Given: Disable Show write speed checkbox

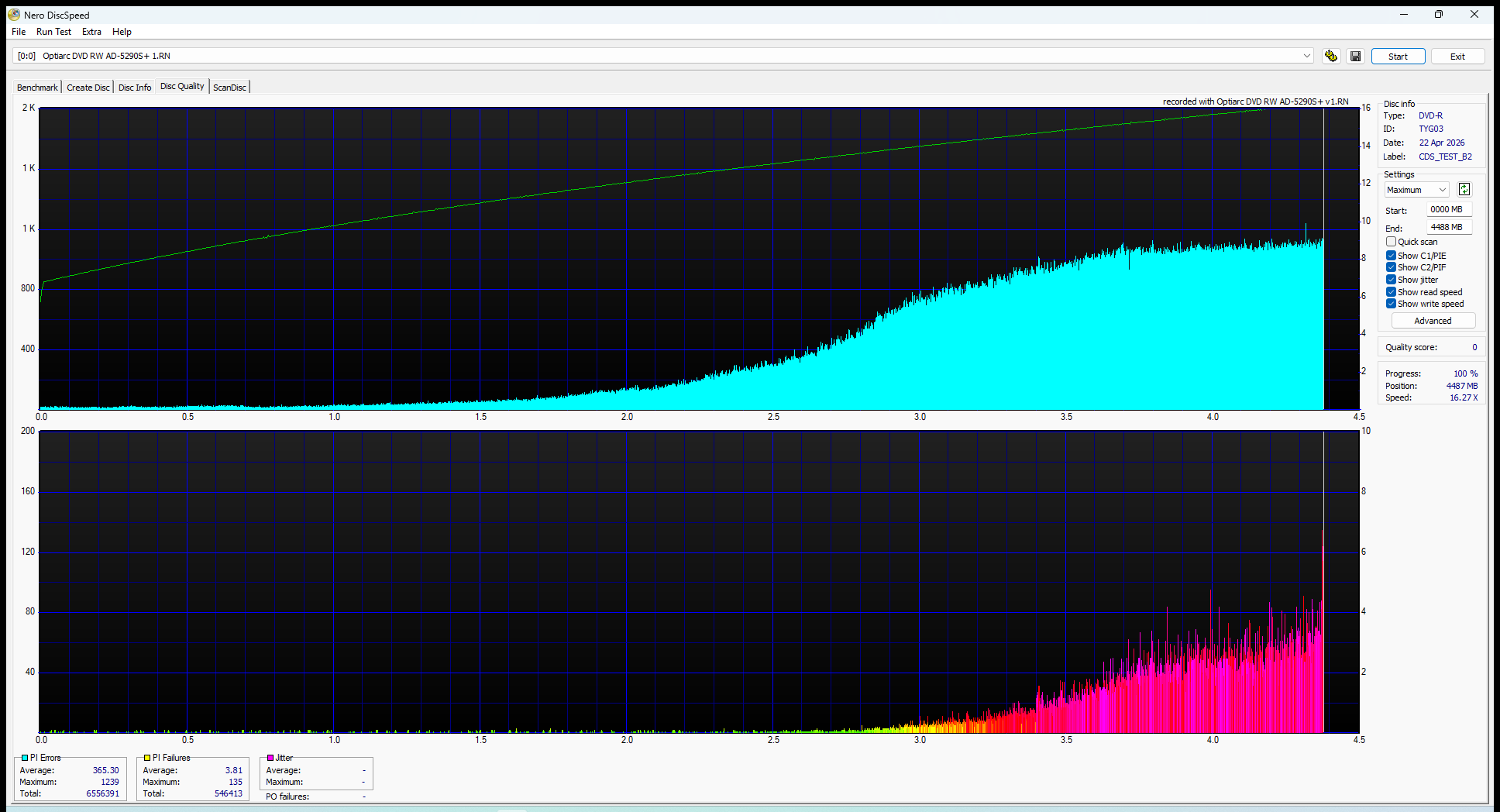Looking at the screenshot, I should pyautogui.click(x=1391, y=304).
